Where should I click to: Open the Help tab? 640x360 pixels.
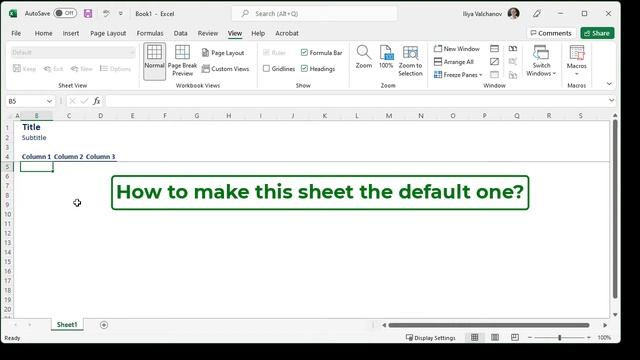click(x=258, y=33)
